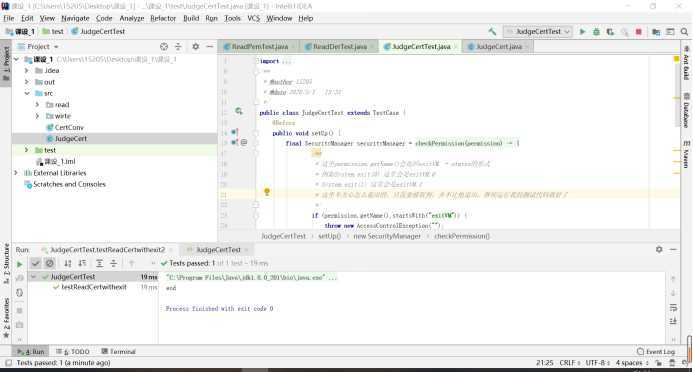The width and height of the screenshot is (693, 372).
Task: Click Search Everywhere magnifier icon
Action: [x=684, y=32]
